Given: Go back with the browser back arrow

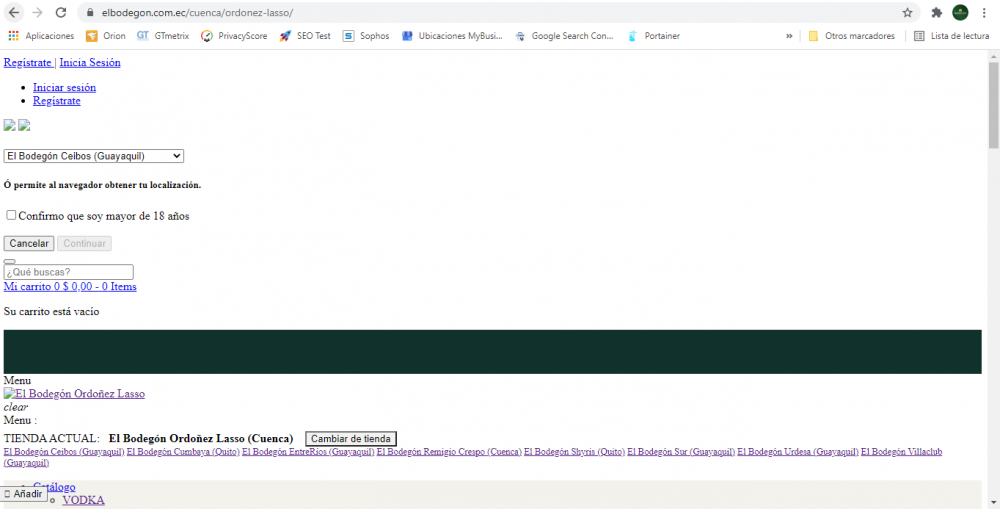Looking at the screenshot, I should [x=14, y=13].
